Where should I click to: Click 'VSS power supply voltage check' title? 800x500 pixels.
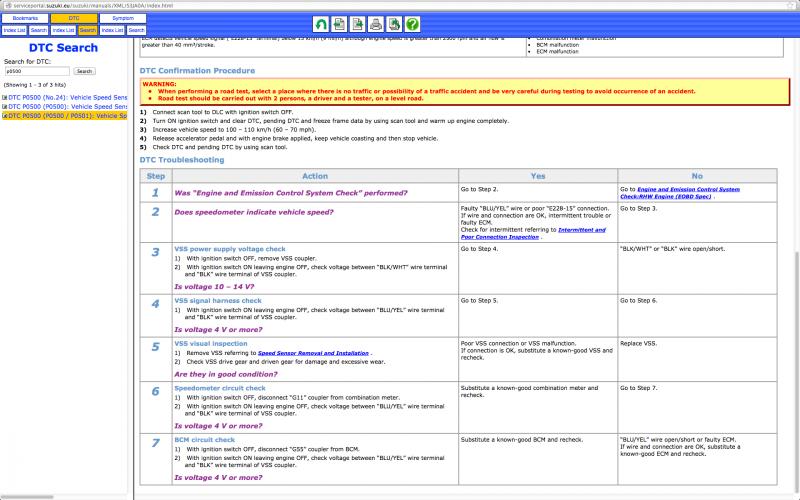click(230, 249)
